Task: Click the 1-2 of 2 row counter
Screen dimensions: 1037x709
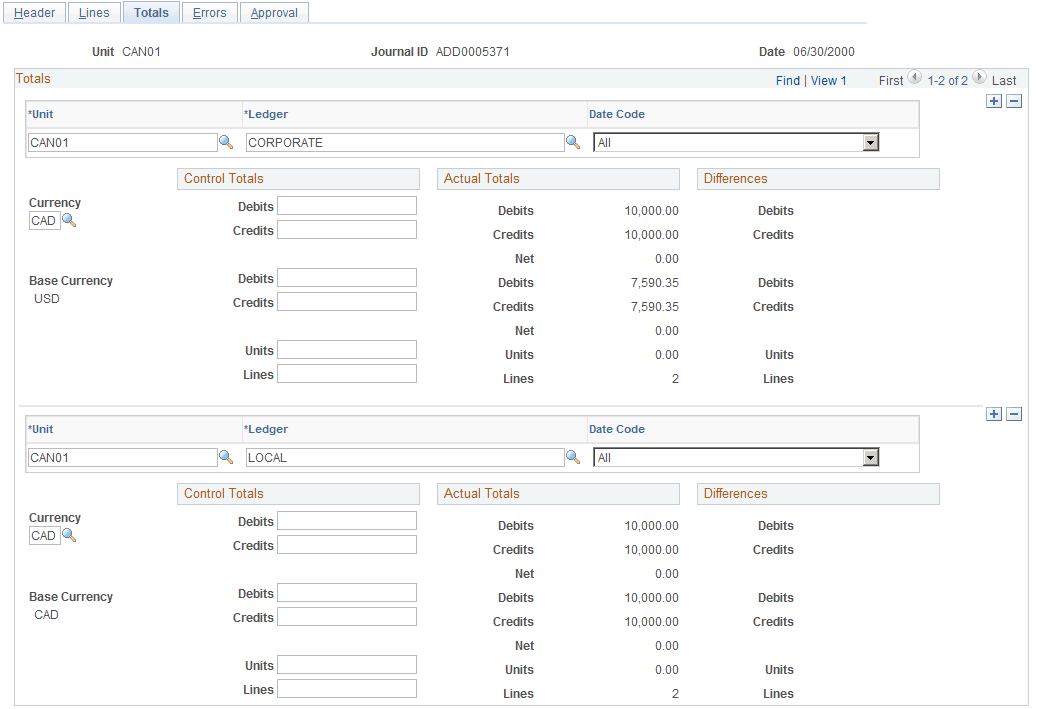Action: pos(947,81)
